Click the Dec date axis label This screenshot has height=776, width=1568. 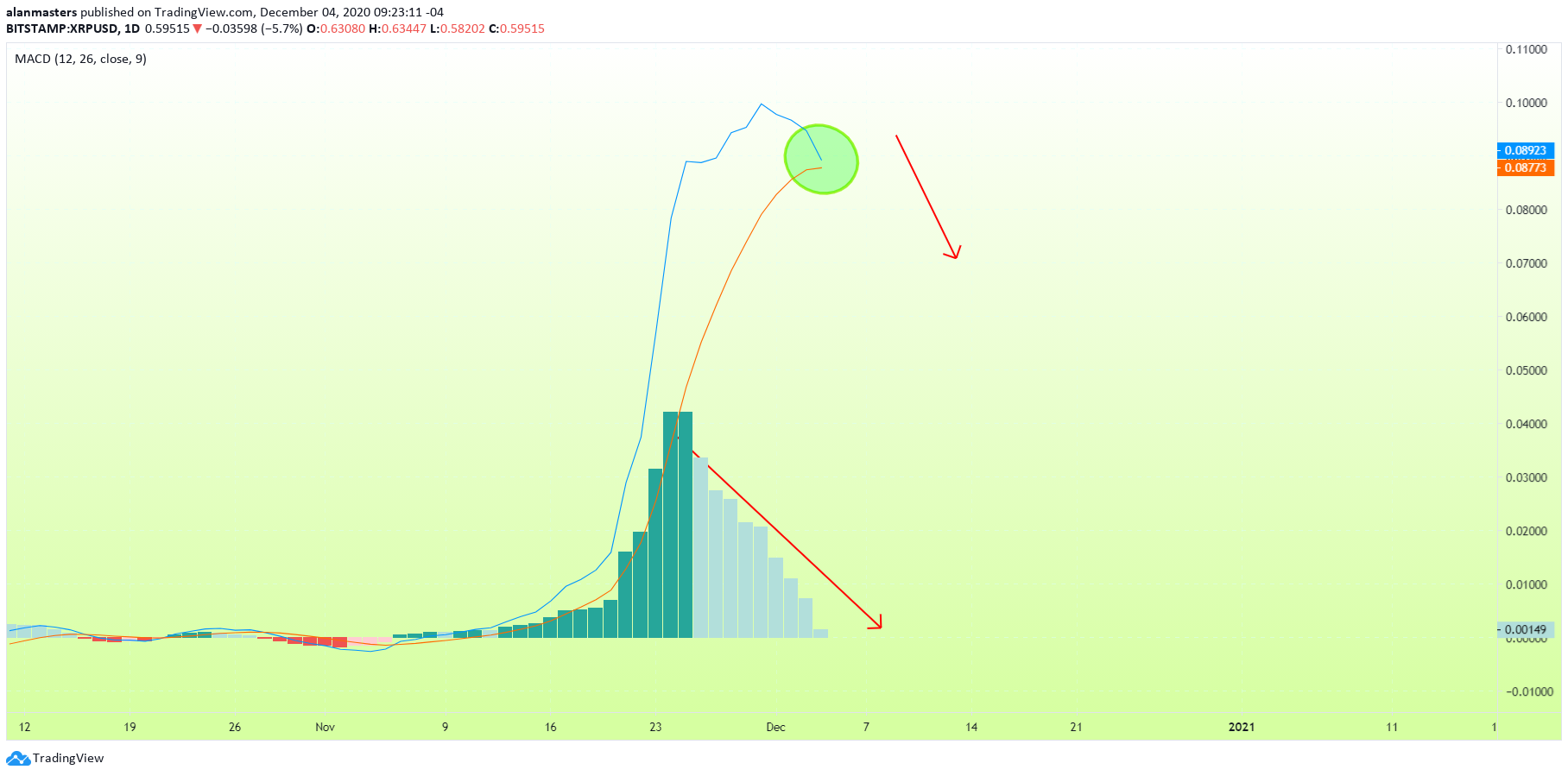click(775, 727)
